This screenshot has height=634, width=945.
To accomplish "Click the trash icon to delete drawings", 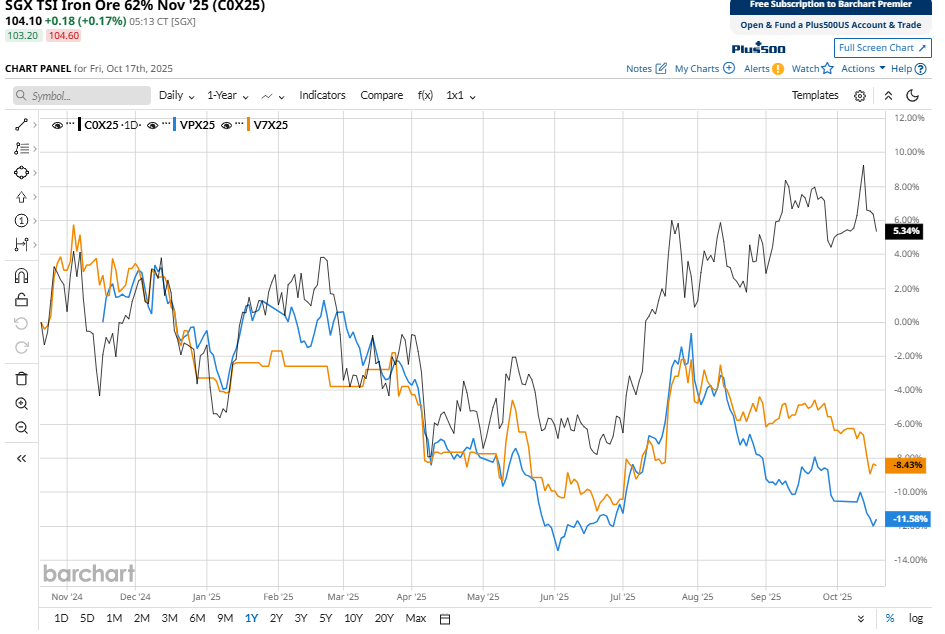I will pyautogui.click(x=21, y=378).
